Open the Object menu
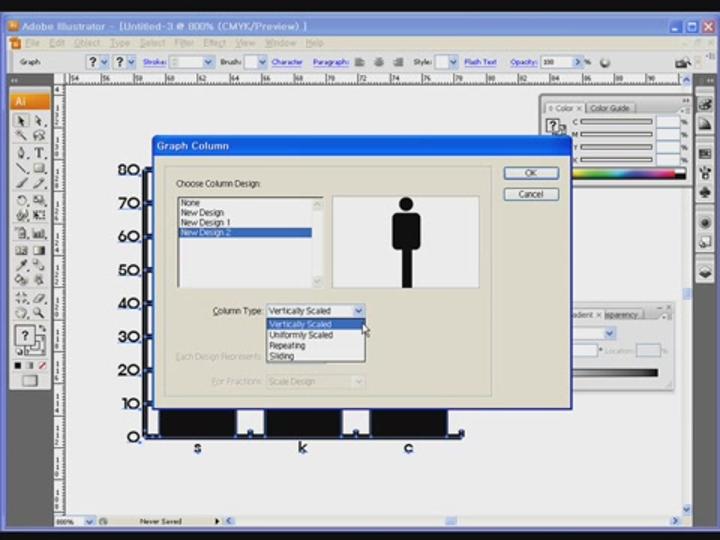The image size is (720, 540). [x=87, y=43]
